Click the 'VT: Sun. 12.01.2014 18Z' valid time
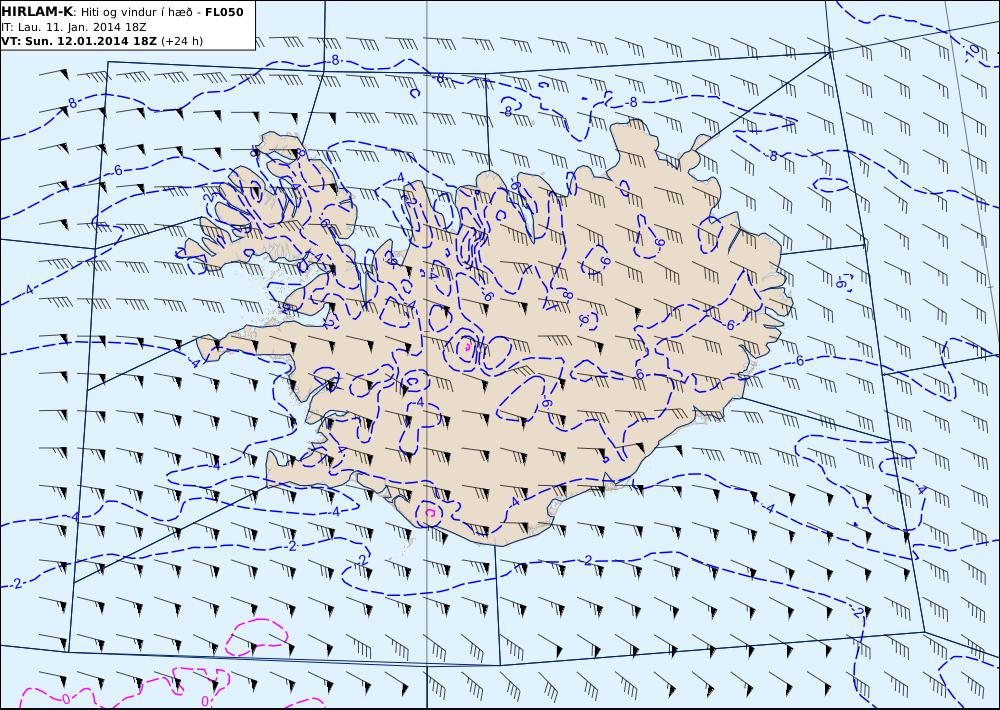The image size is (1000, 710). pyautogui.click(x=78, y=41)
